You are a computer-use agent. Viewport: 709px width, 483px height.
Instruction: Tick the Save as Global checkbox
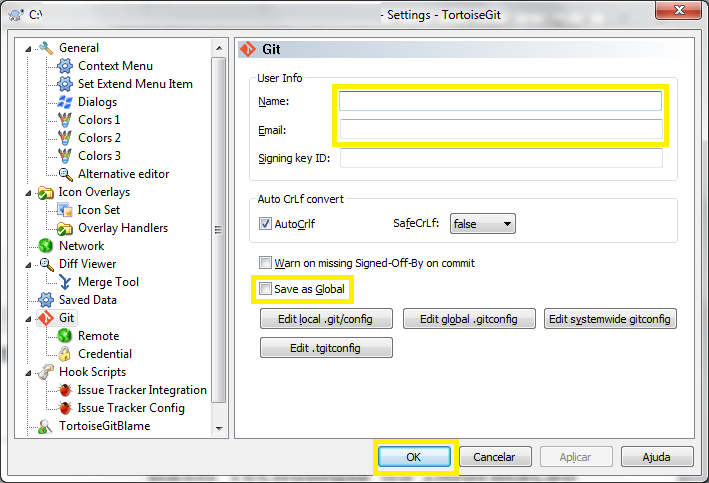265,289
